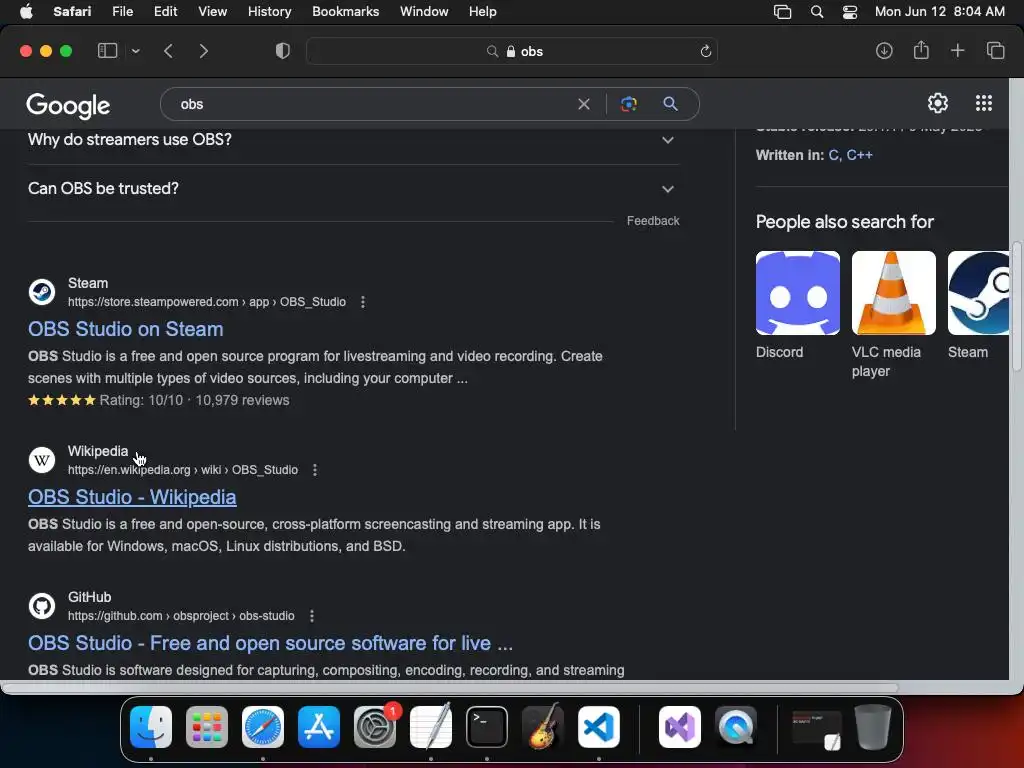Click the C++ language link
Image resolution: width=1024 pixels, height=768 pixels.
point(859,155)
